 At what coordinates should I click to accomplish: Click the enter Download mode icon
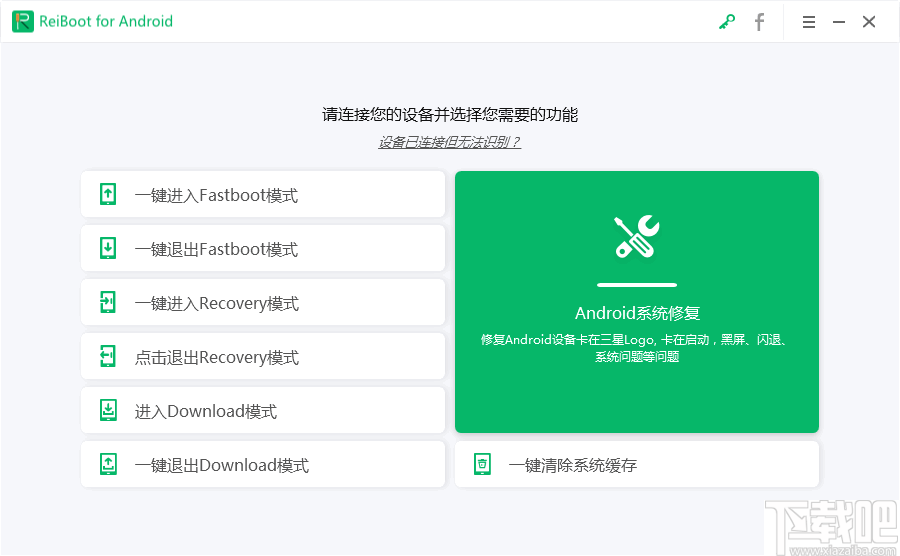(x=108, y=410)
